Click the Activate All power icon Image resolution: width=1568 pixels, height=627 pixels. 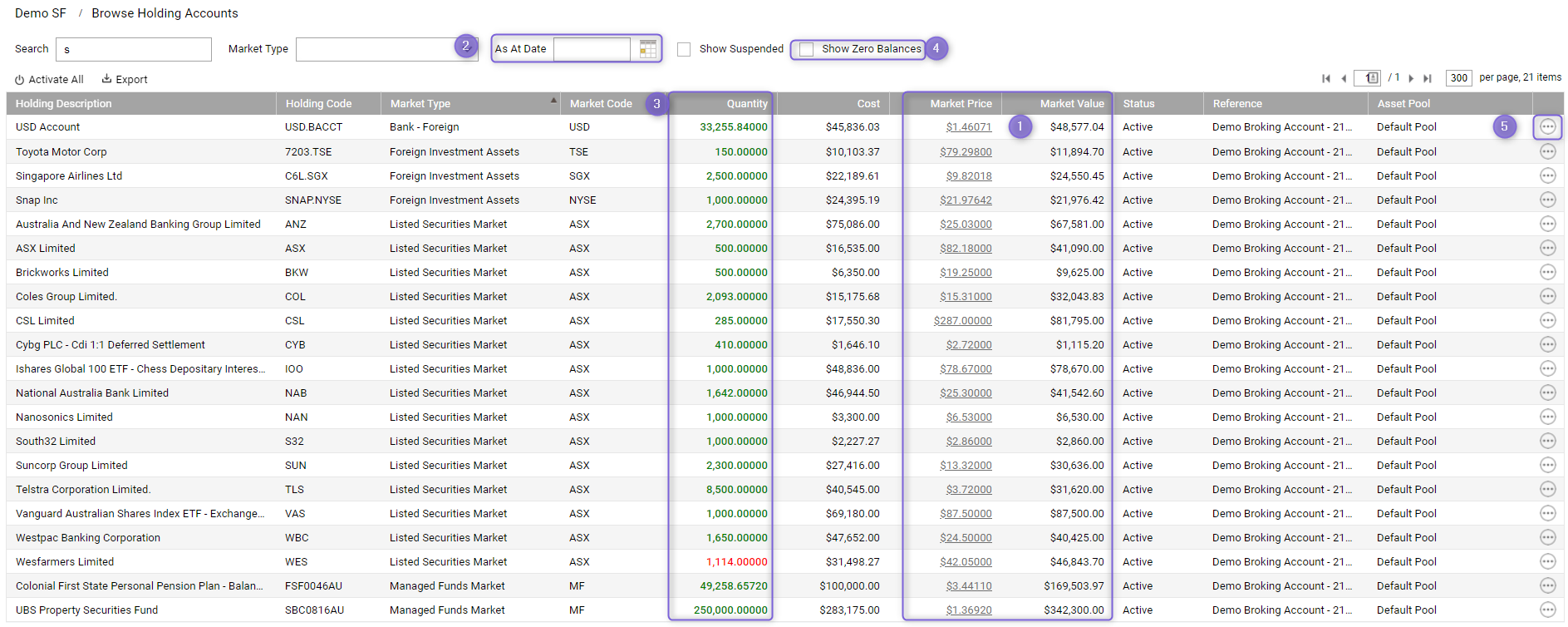tap(20, 80)
